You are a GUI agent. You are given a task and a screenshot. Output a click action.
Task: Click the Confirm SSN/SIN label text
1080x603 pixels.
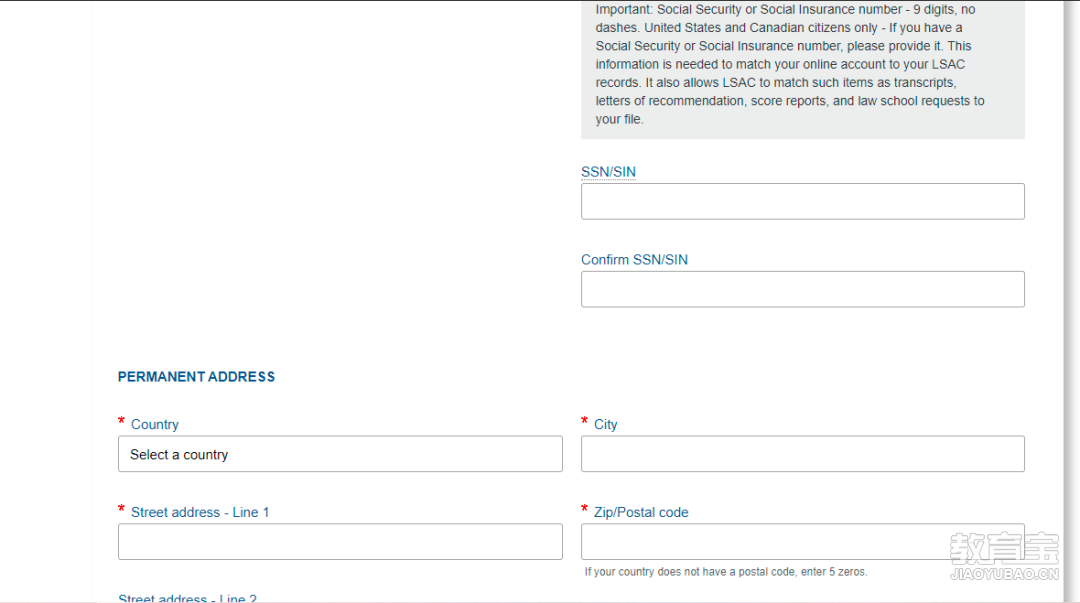634,260
